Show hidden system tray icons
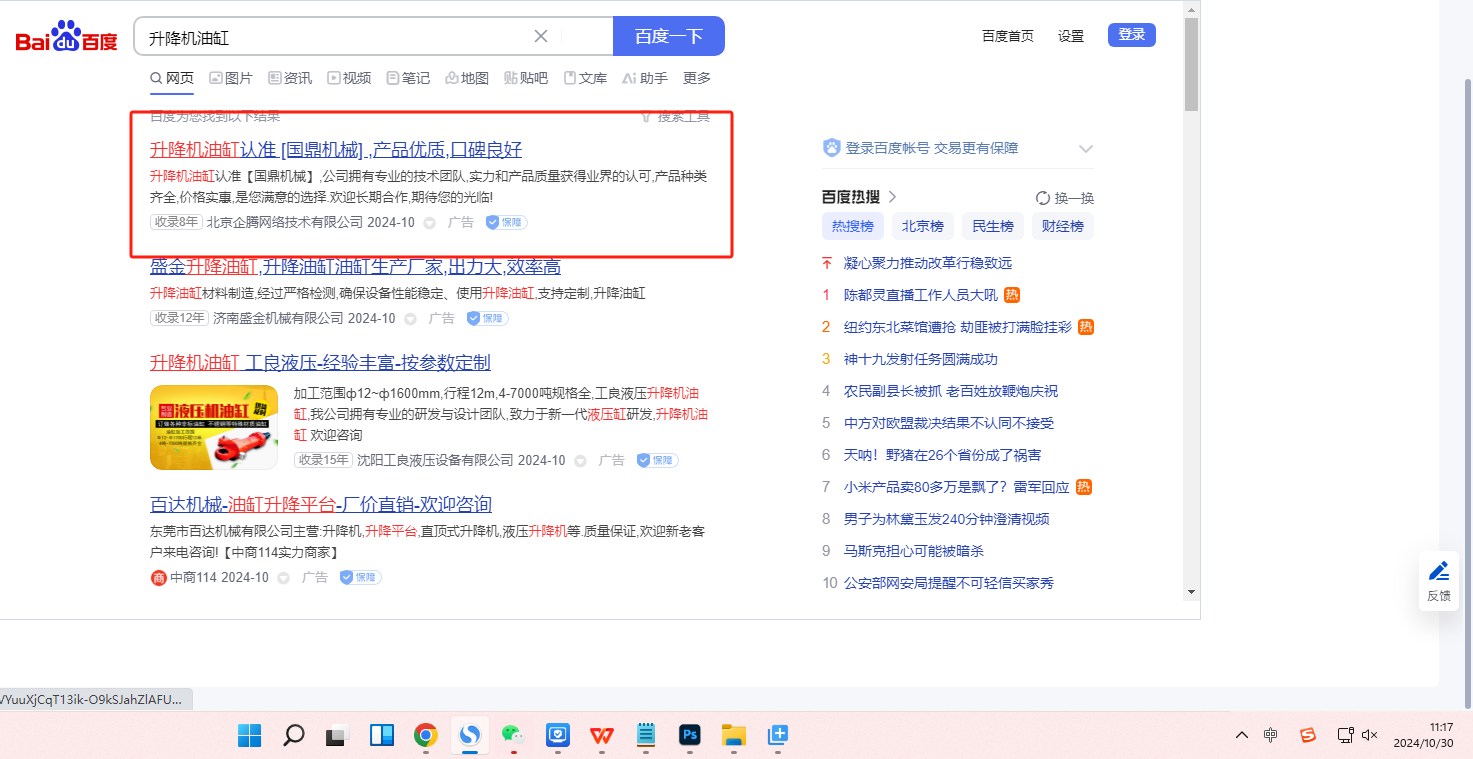The image size is (1473, 759). coord(1242,735)
